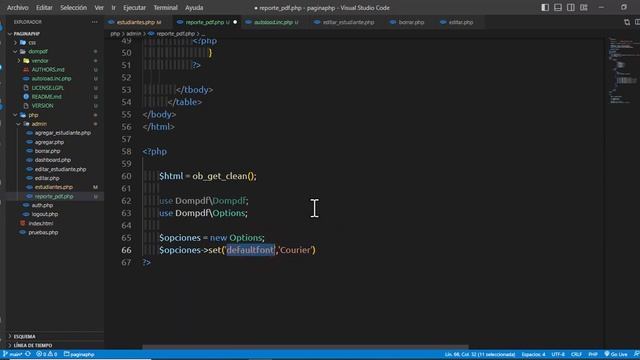The height and width of the screenshot is (360, 640).
Task: Click reporte_pdf.php breadcrumb segment
Action: click(175, 33)
